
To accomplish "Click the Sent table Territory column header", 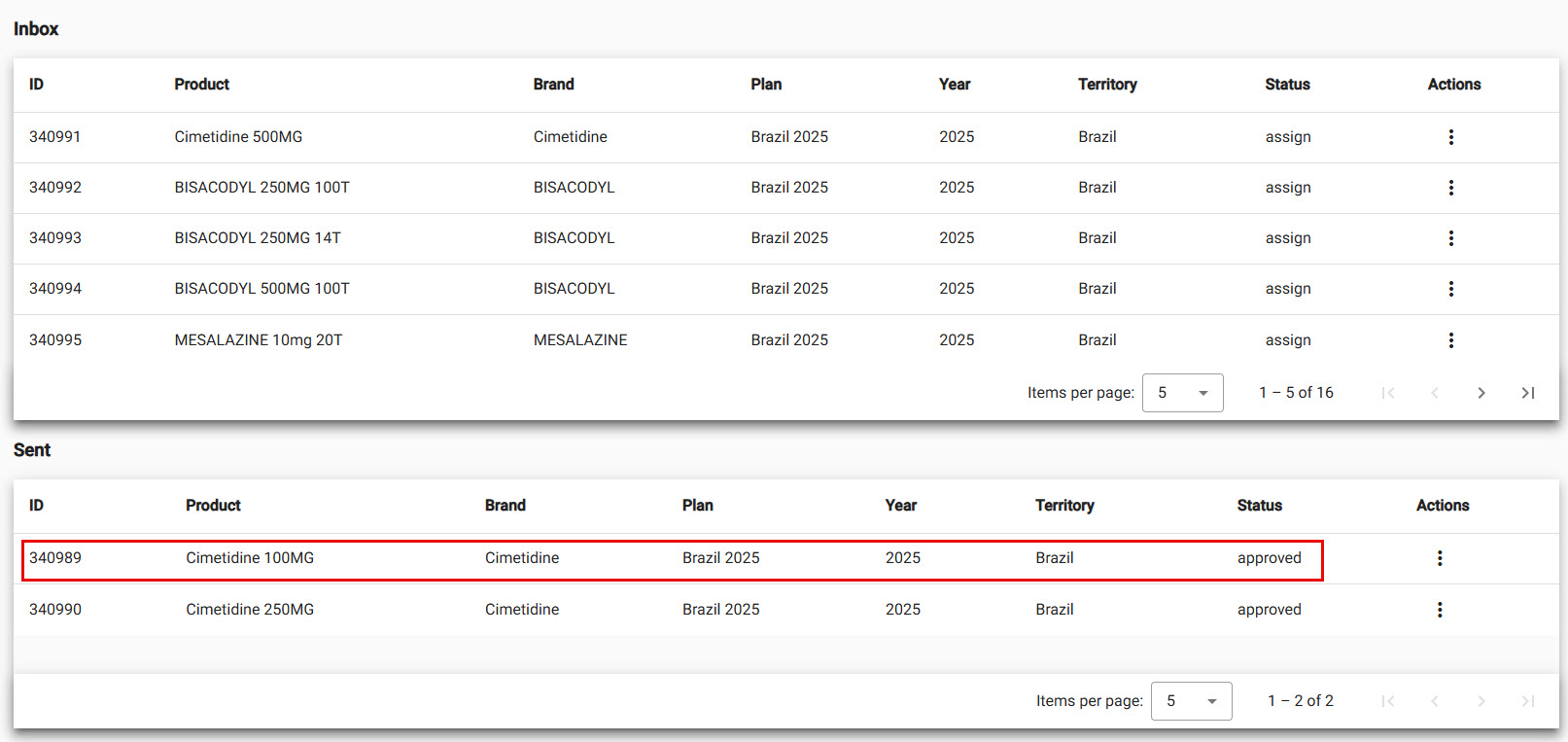I will (x=1063, y=506).
